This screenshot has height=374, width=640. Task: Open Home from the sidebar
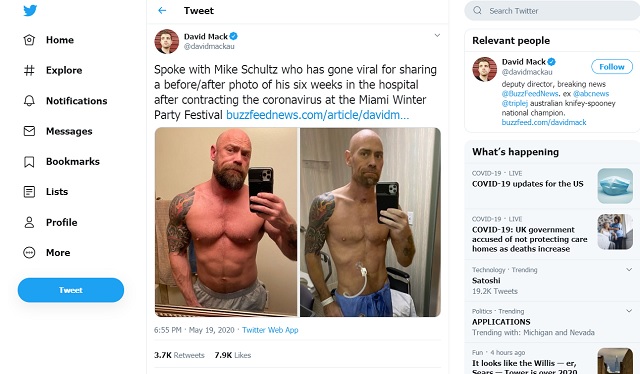click(49, 40)
